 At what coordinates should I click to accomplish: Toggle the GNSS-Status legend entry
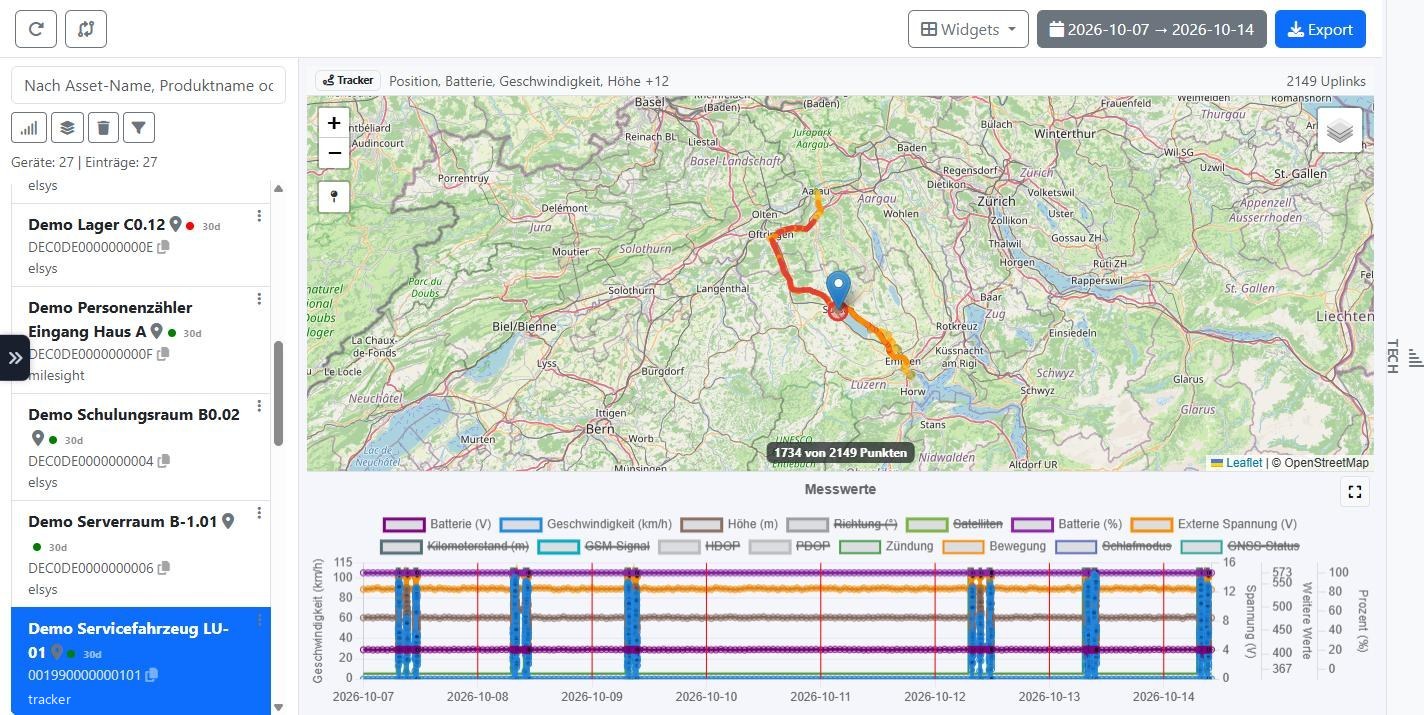click(x=1240, y=546)
